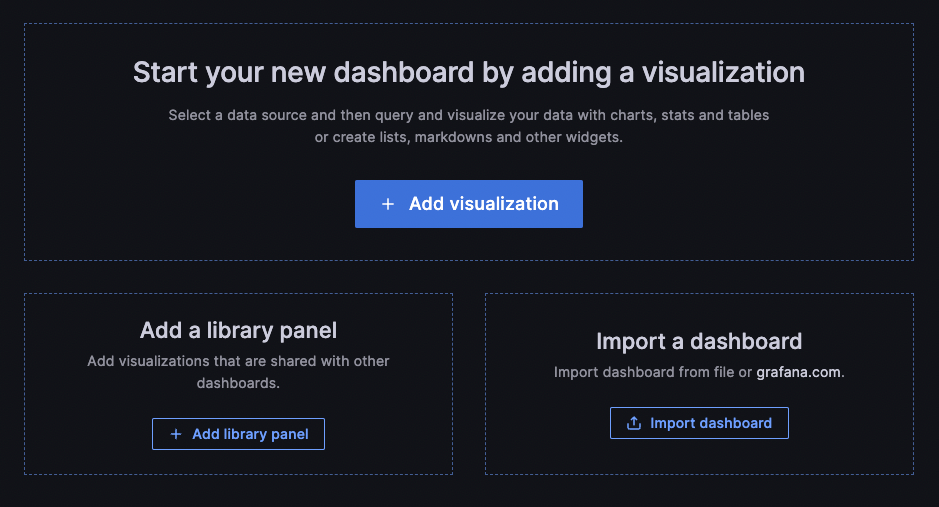Click the Add library panel button

pos(238,434)
